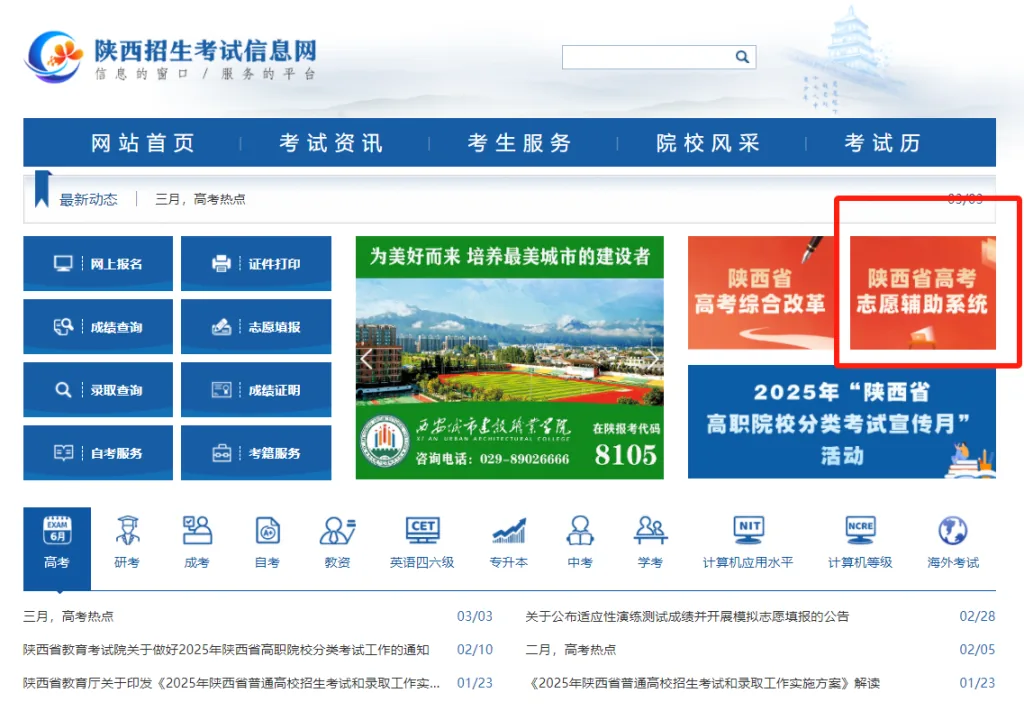
Task: Click the search magnifier icon
Action: point(742,57)
